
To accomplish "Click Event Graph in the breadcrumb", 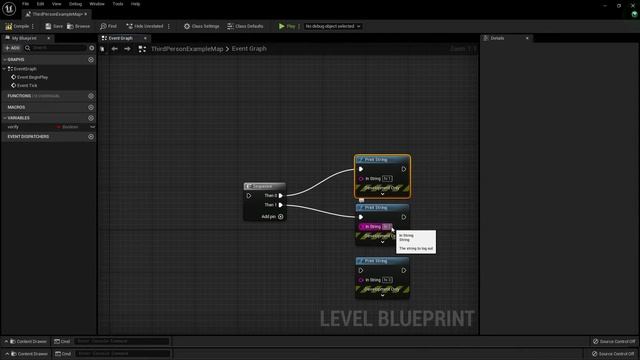I will 249,49.
